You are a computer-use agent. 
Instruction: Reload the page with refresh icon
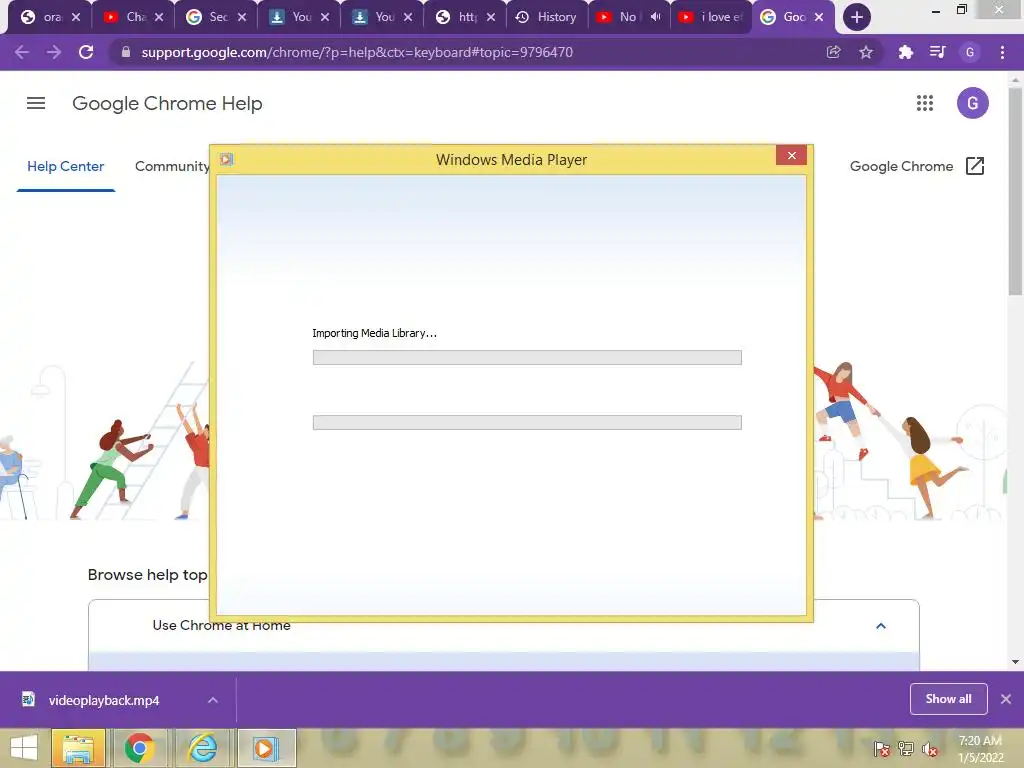86,52
